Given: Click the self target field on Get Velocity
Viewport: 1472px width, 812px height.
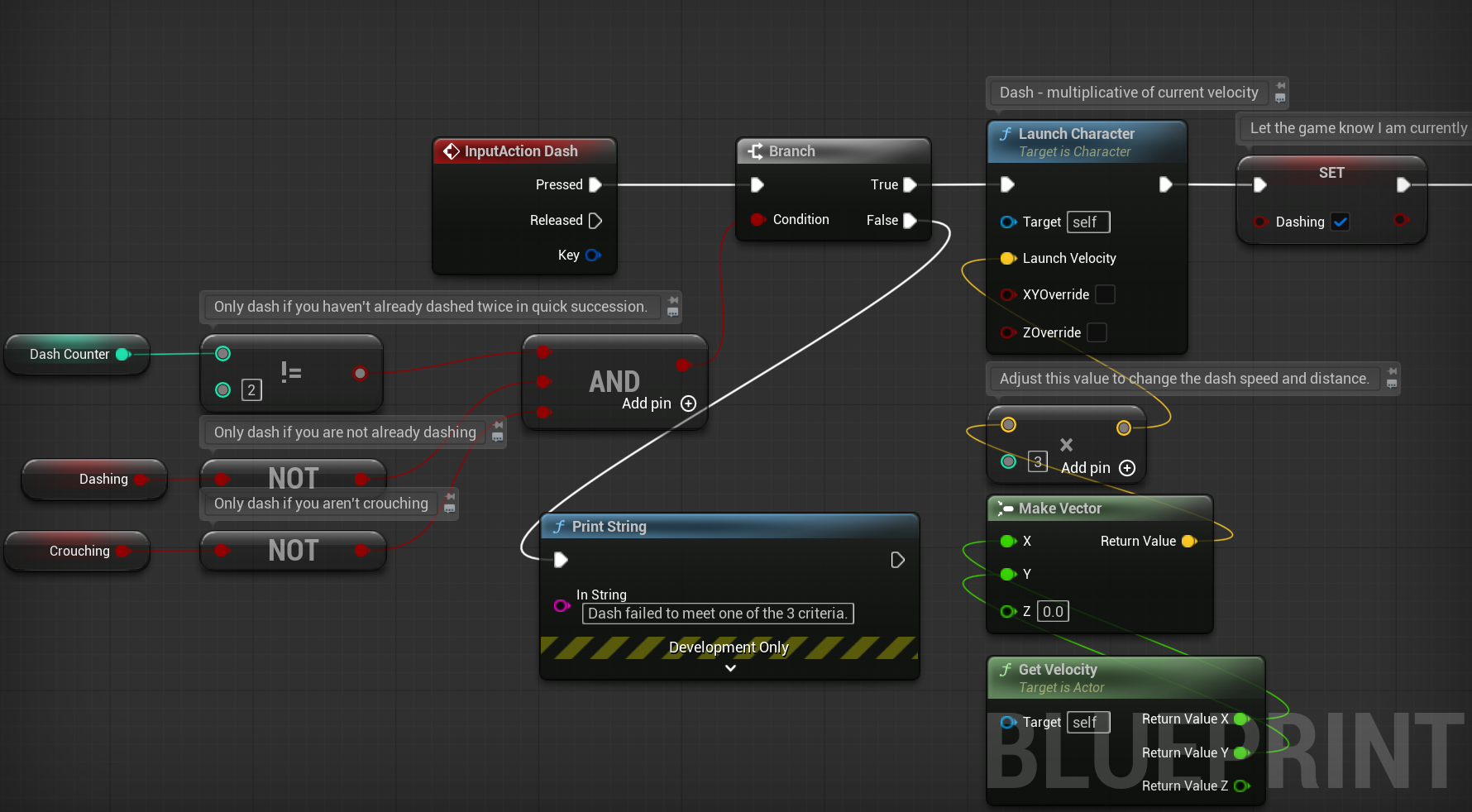Looking at the screenshot, I should tap(1088, 723).
